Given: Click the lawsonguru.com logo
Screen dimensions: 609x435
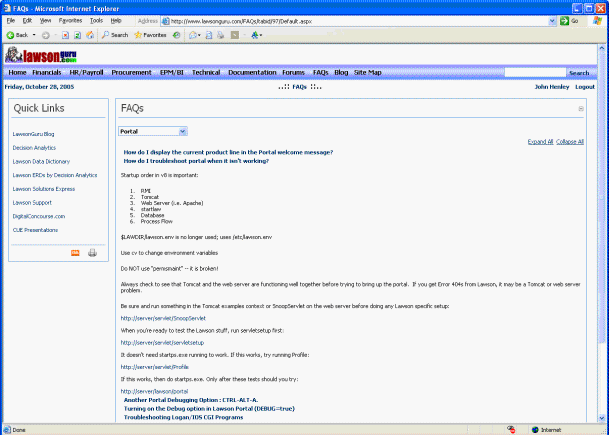Looking at the screenshot, I should (x=41, y=55).
